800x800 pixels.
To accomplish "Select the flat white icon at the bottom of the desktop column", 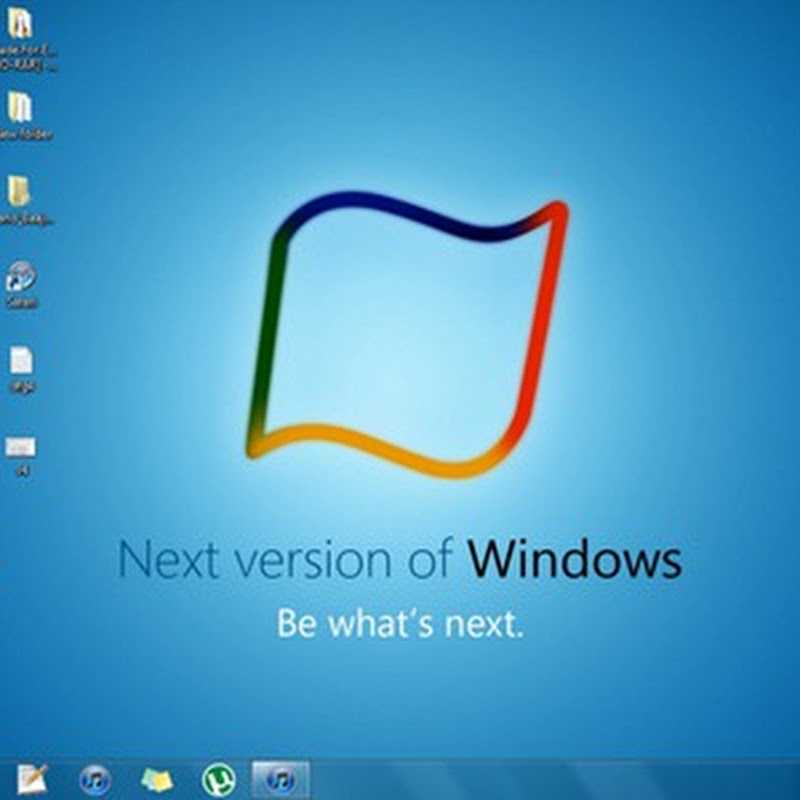I will coord(20,447).
